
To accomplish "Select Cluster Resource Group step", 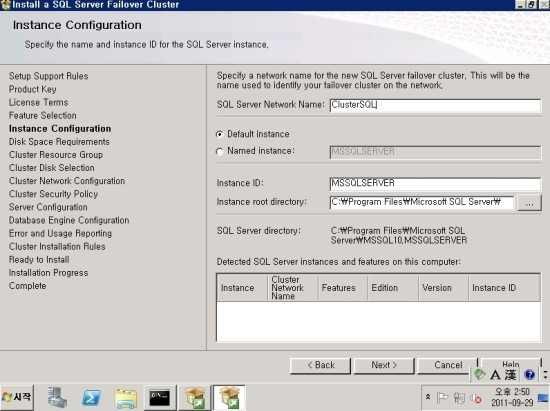I will pyautogui.click(x=56, y=155).
